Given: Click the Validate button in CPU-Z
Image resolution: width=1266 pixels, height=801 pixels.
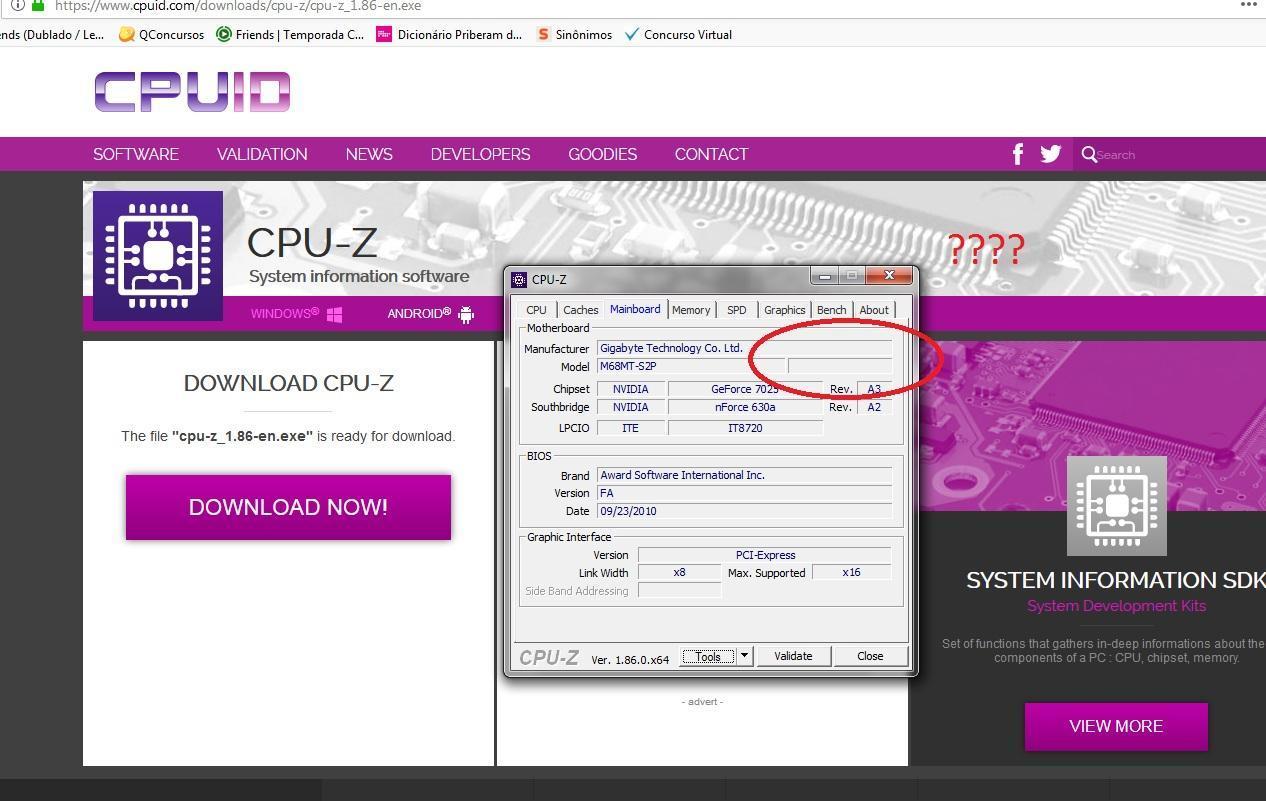Looking at the screenshot, I should pos(793,656).
